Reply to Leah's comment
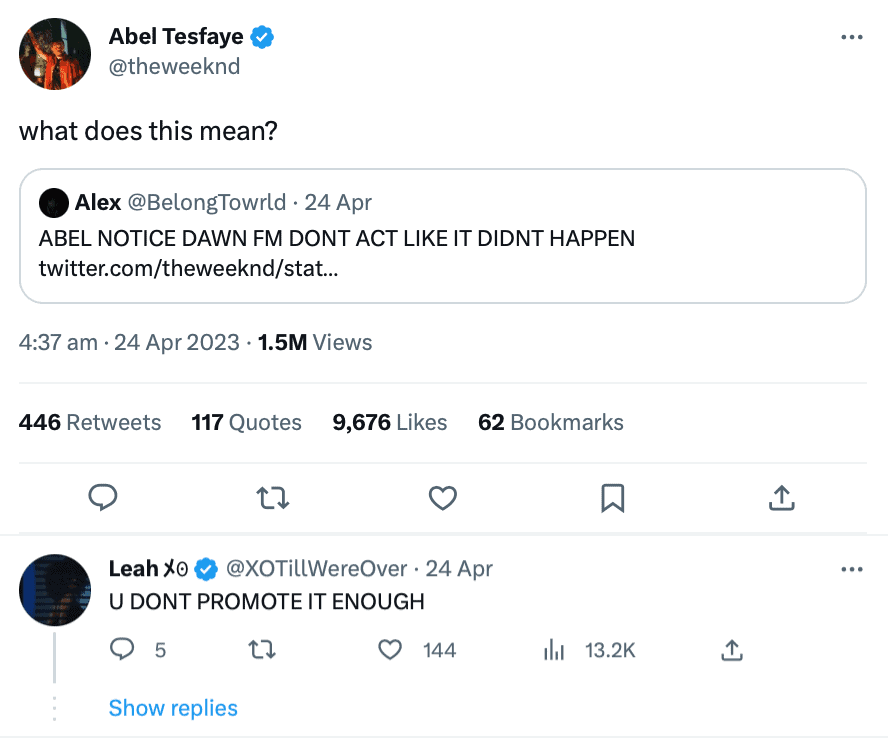888x738 pixels. (x=122, y=651)
